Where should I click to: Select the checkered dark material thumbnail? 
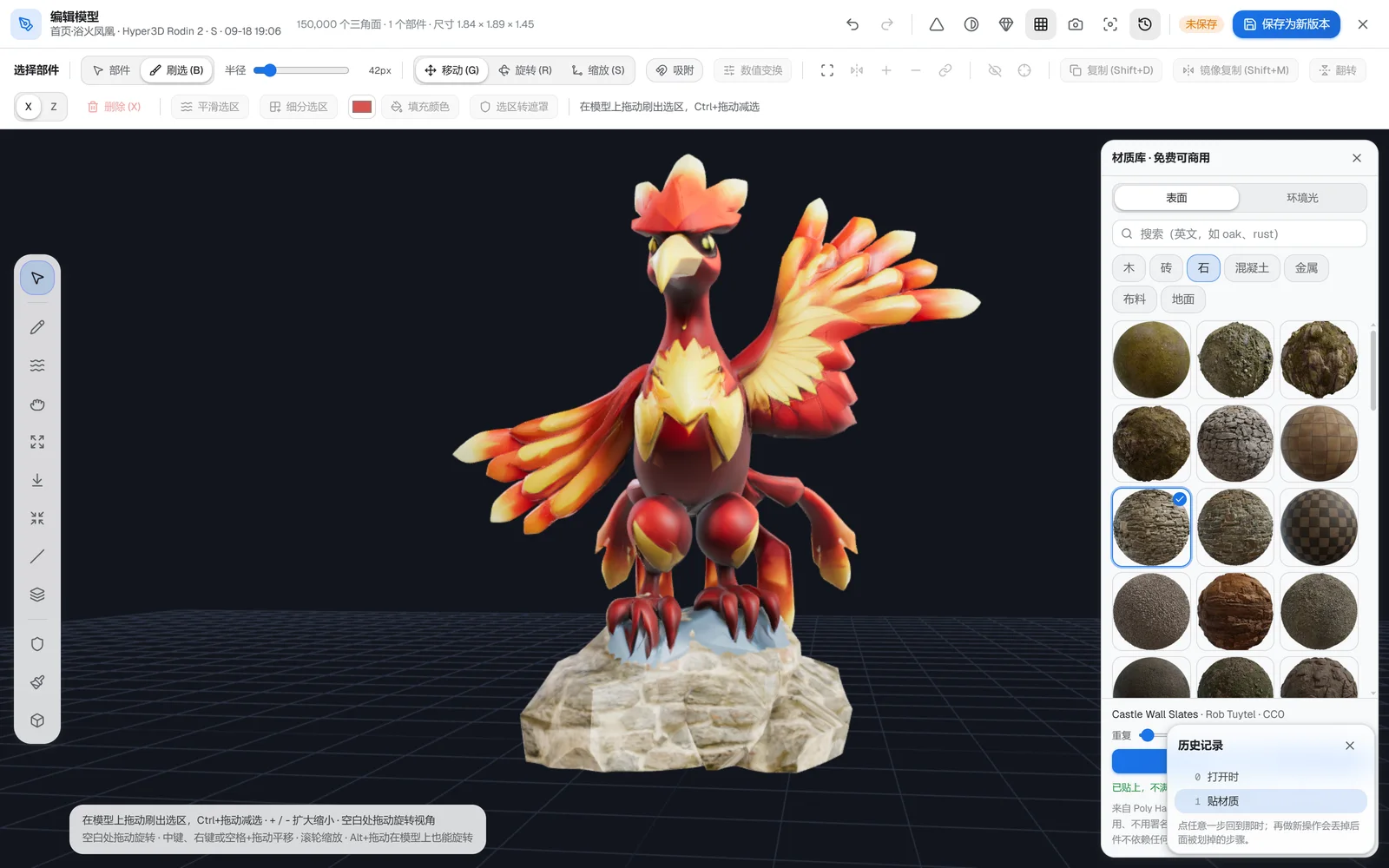click(x=1319, y=528)
